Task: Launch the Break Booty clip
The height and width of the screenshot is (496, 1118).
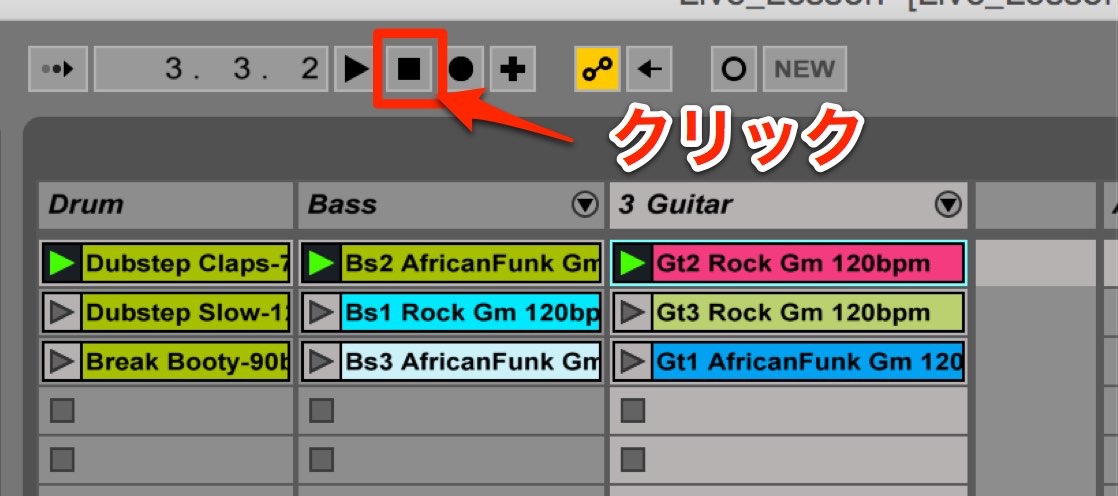Action: click(x=63, y=361)
